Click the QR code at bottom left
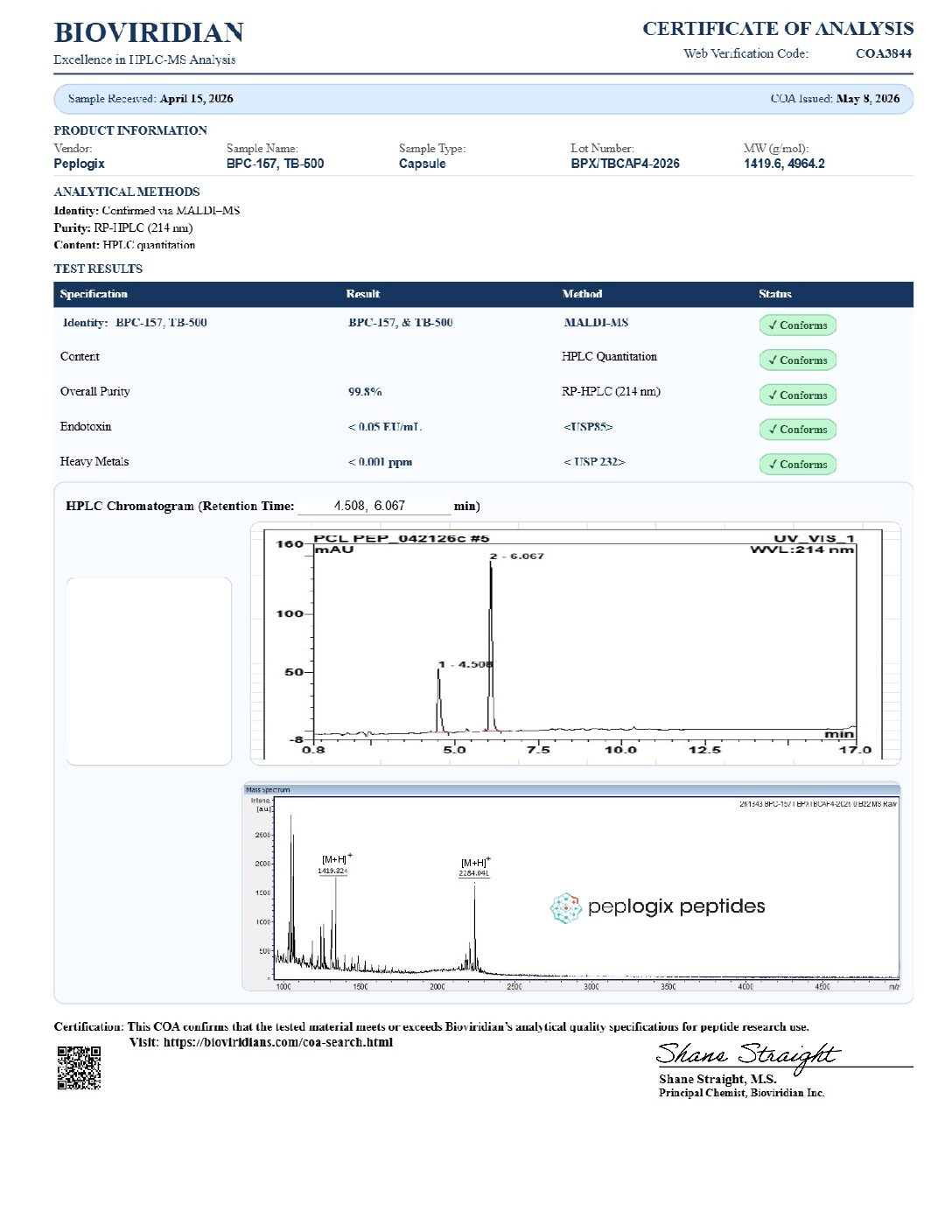 (79, 1067)
